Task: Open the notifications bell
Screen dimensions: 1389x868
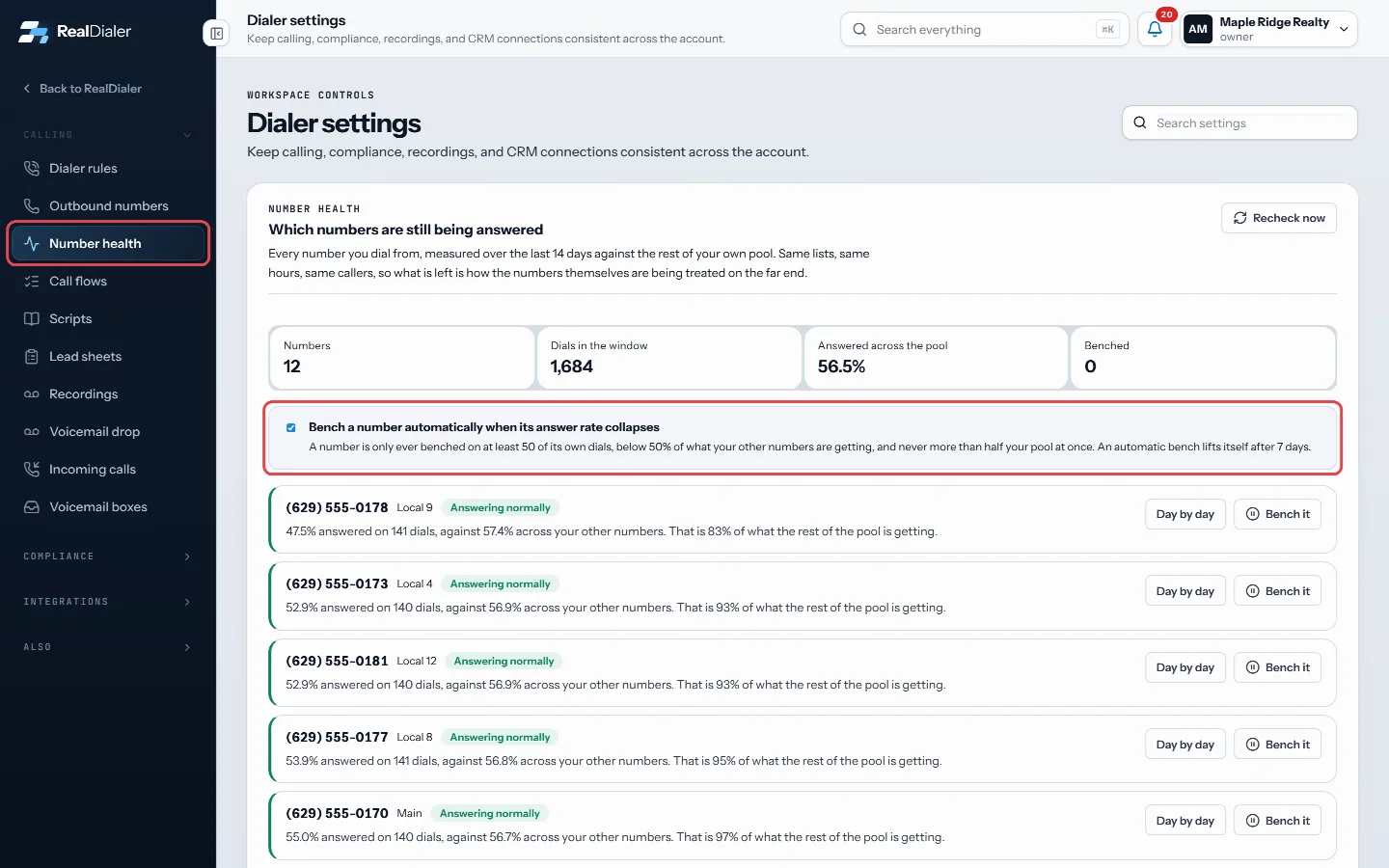Action: point(1155,29)
